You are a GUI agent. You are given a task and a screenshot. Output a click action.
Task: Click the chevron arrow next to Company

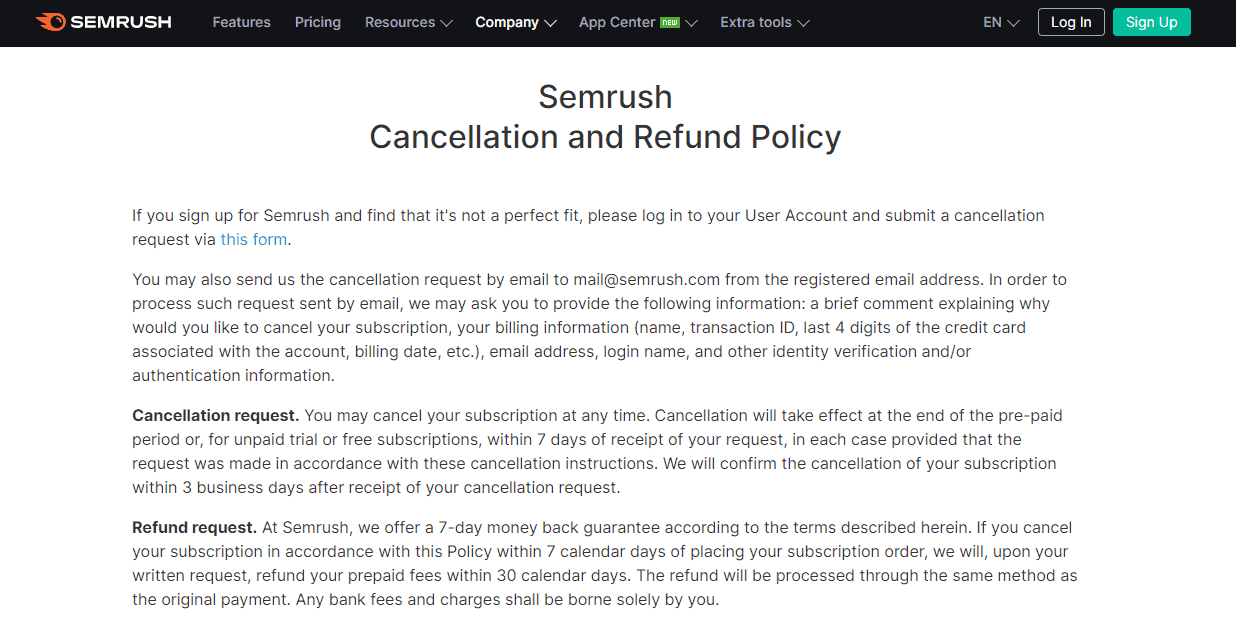550,23
